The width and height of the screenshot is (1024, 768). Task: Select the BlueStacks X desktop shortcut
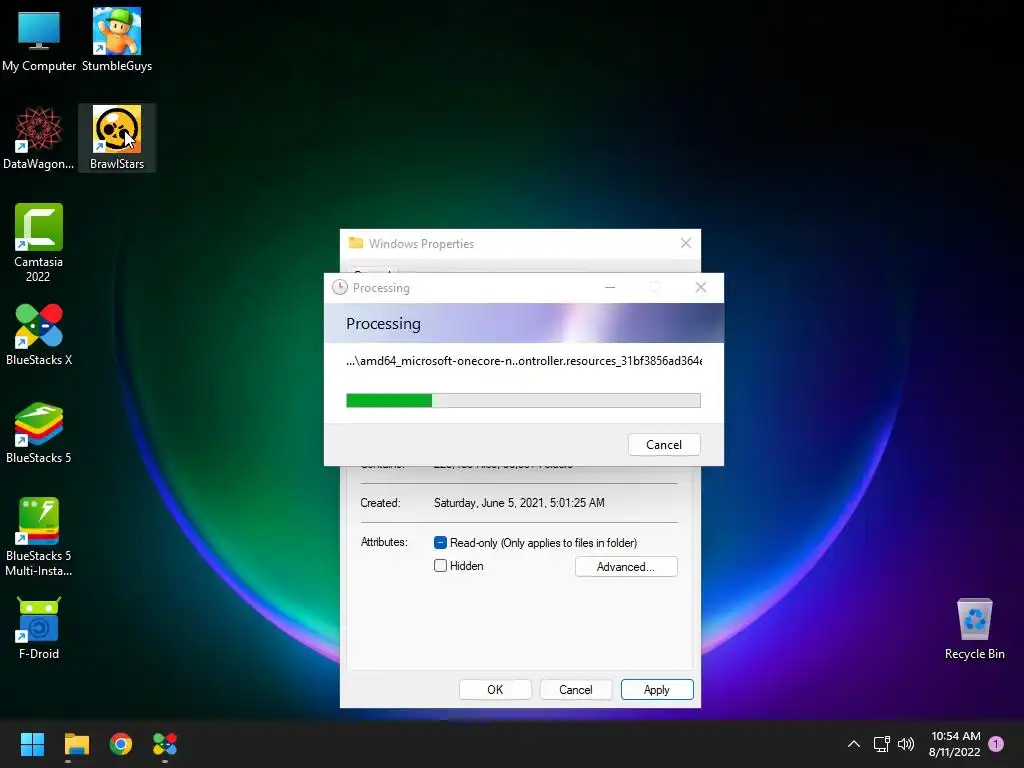(x=39, y=334)
